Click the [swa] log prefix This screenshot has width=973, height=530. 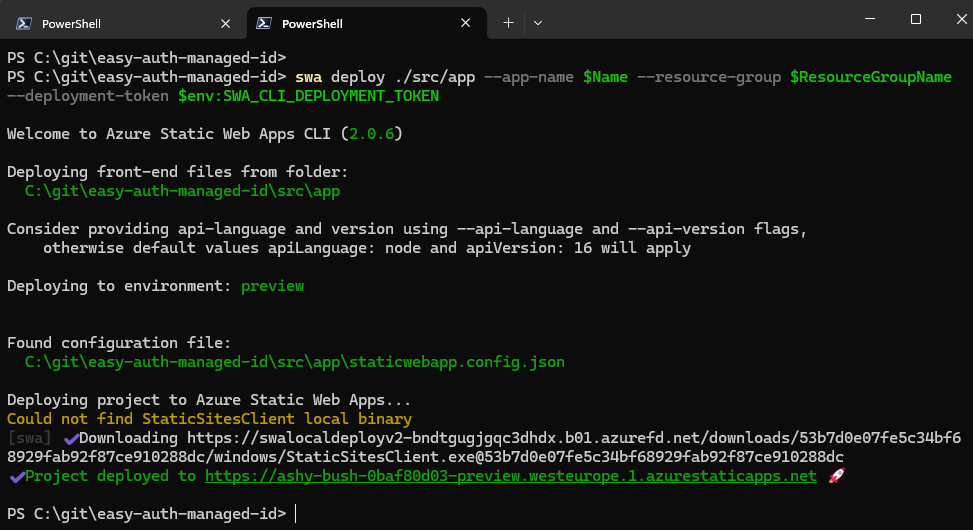[29, 438]
